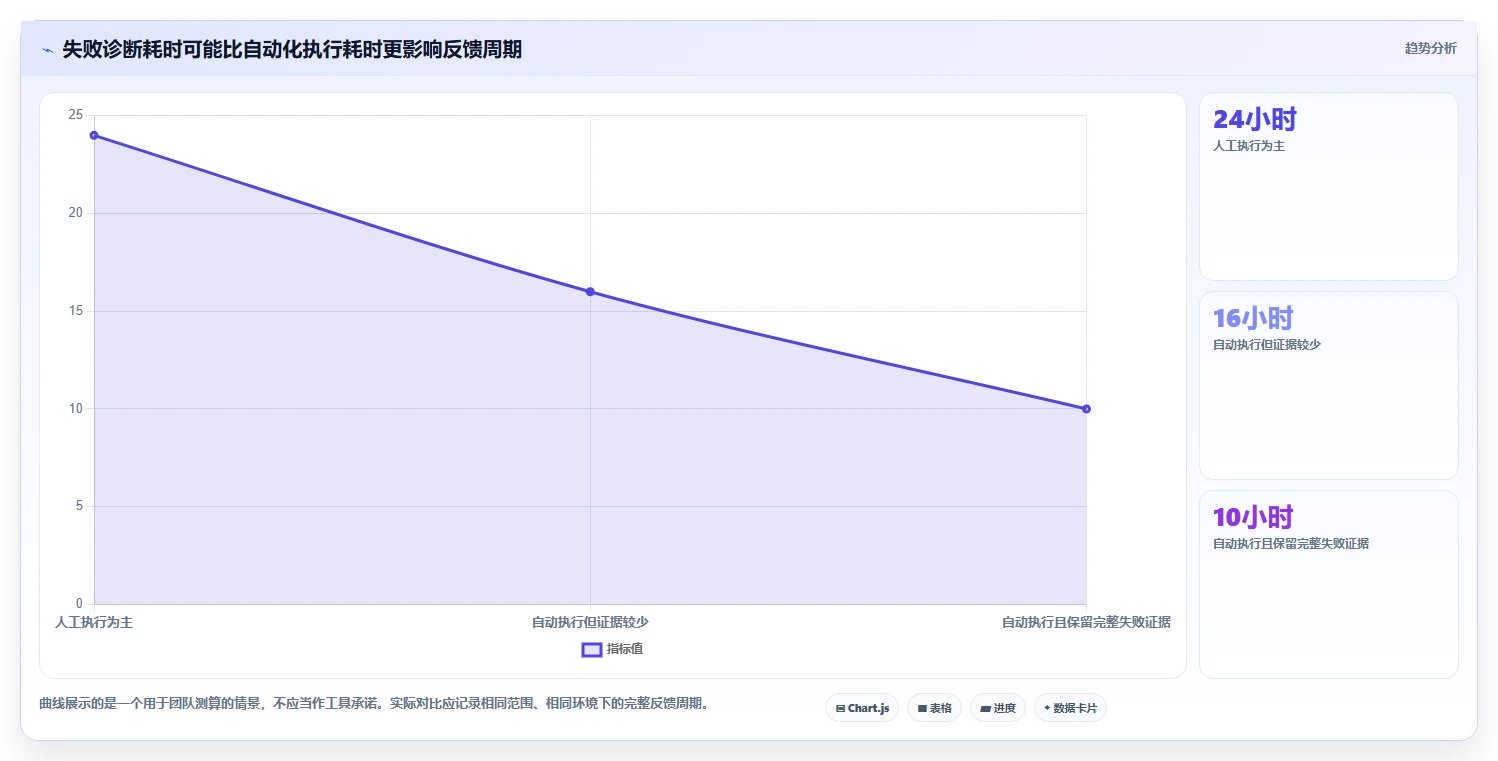Select the 表格 chip
Screen dimensions: 1498x761
934,708
